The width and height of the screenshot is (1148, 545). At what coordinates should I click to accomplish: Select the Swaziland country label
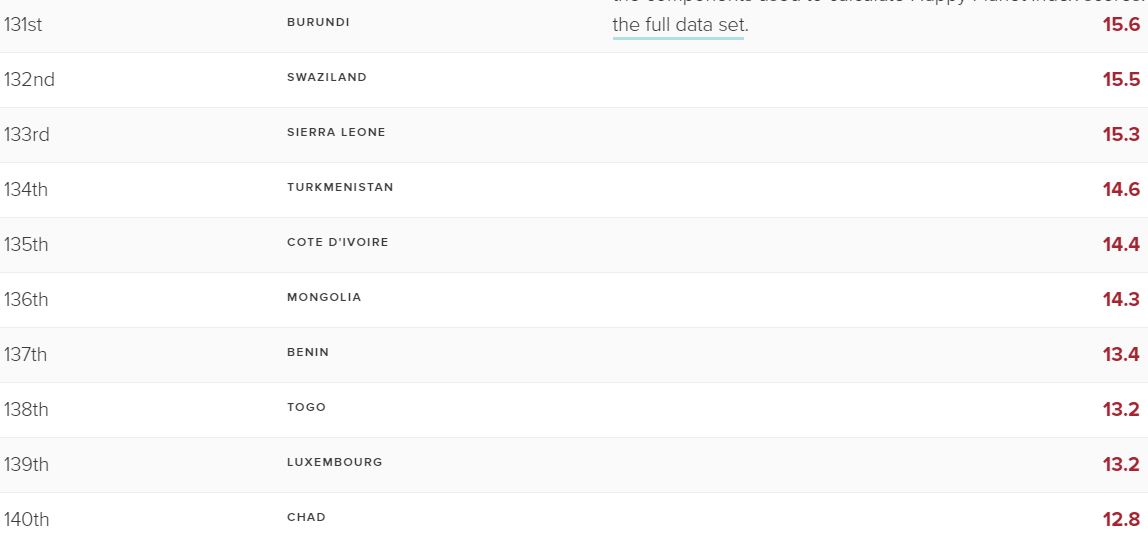click(327, 77)
